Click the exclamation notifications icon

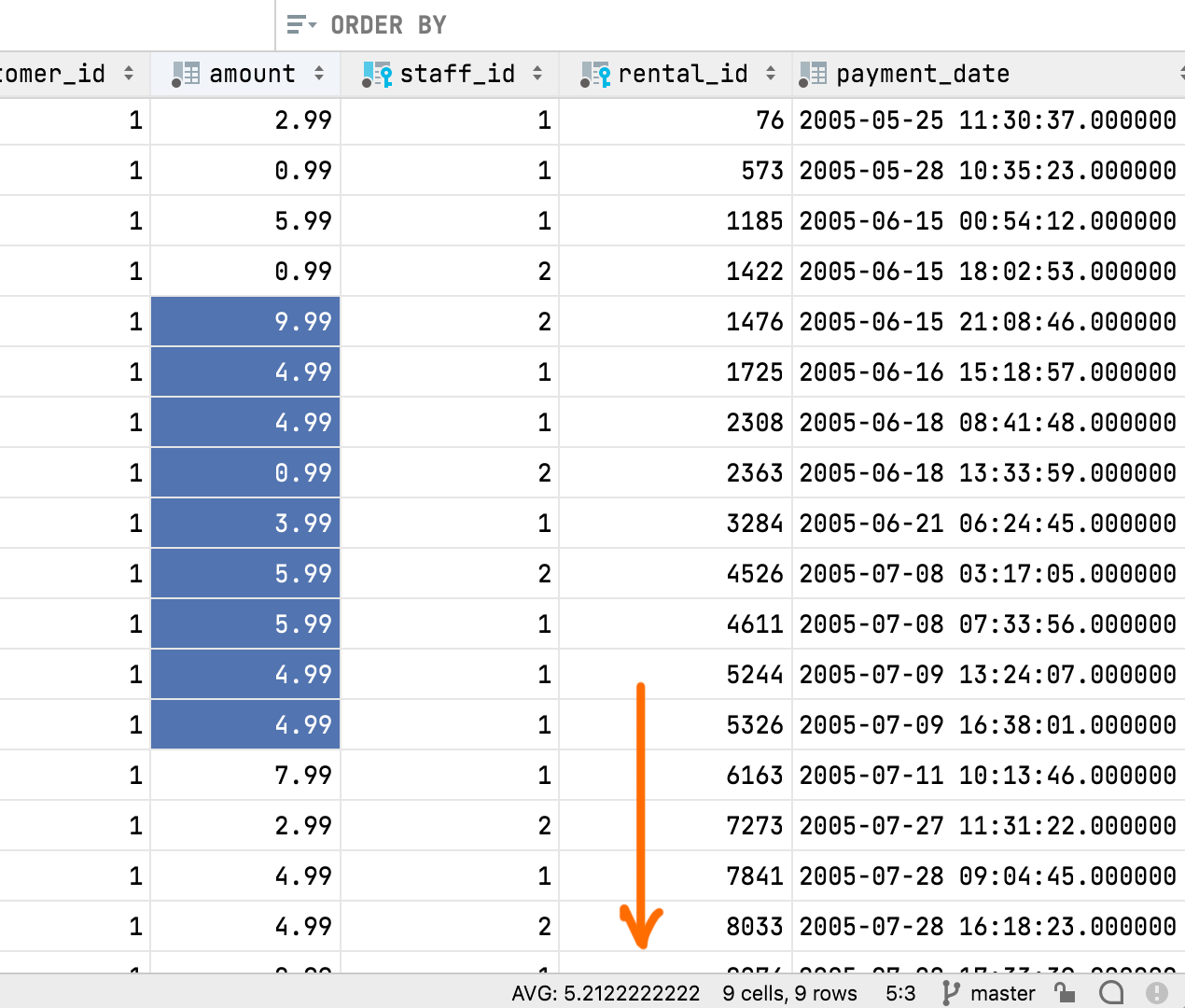click(1157, 993)
